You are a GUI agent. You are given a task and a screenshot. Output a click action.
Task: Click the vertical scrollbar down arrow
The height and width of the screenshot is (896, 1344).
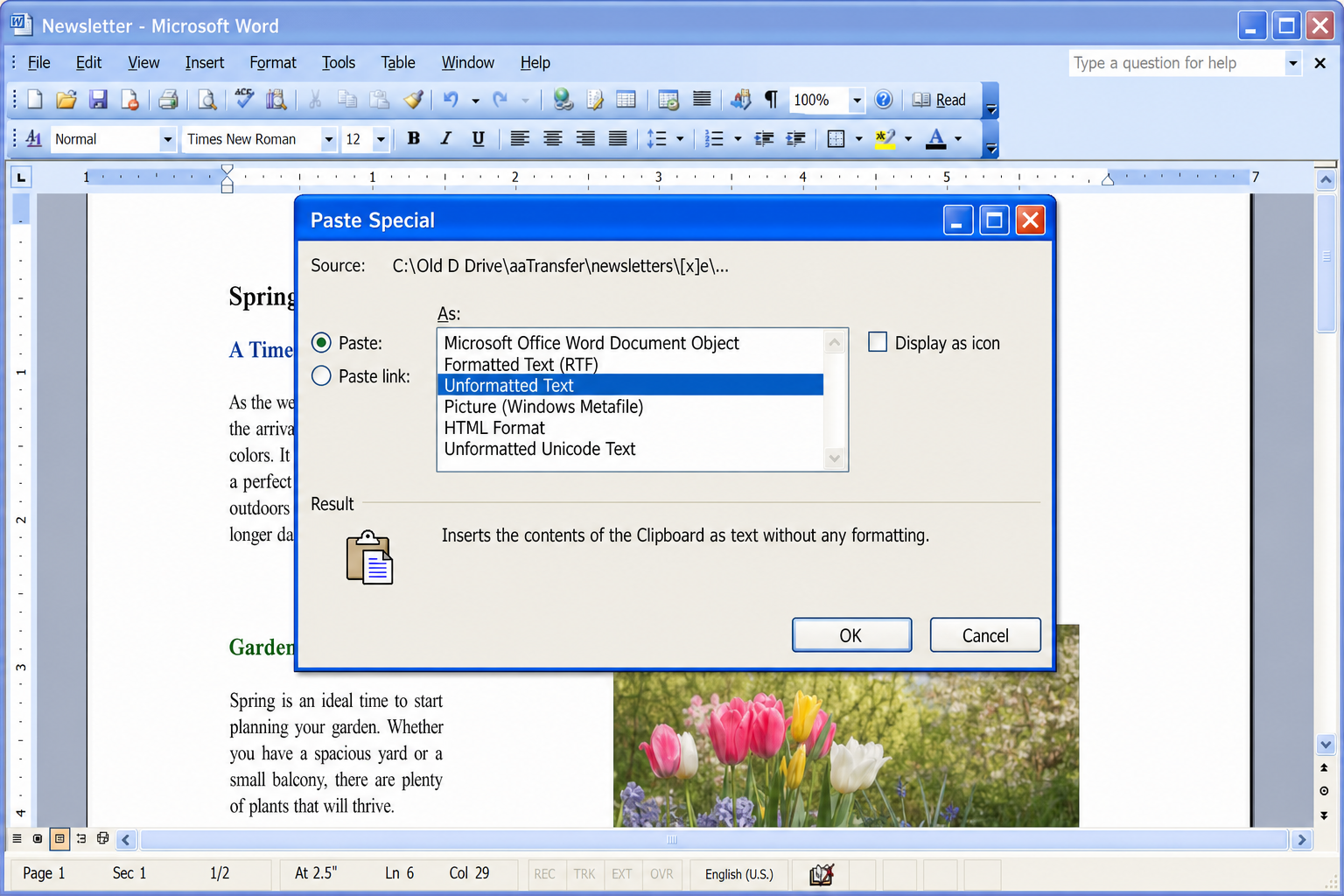[1326, 745]
